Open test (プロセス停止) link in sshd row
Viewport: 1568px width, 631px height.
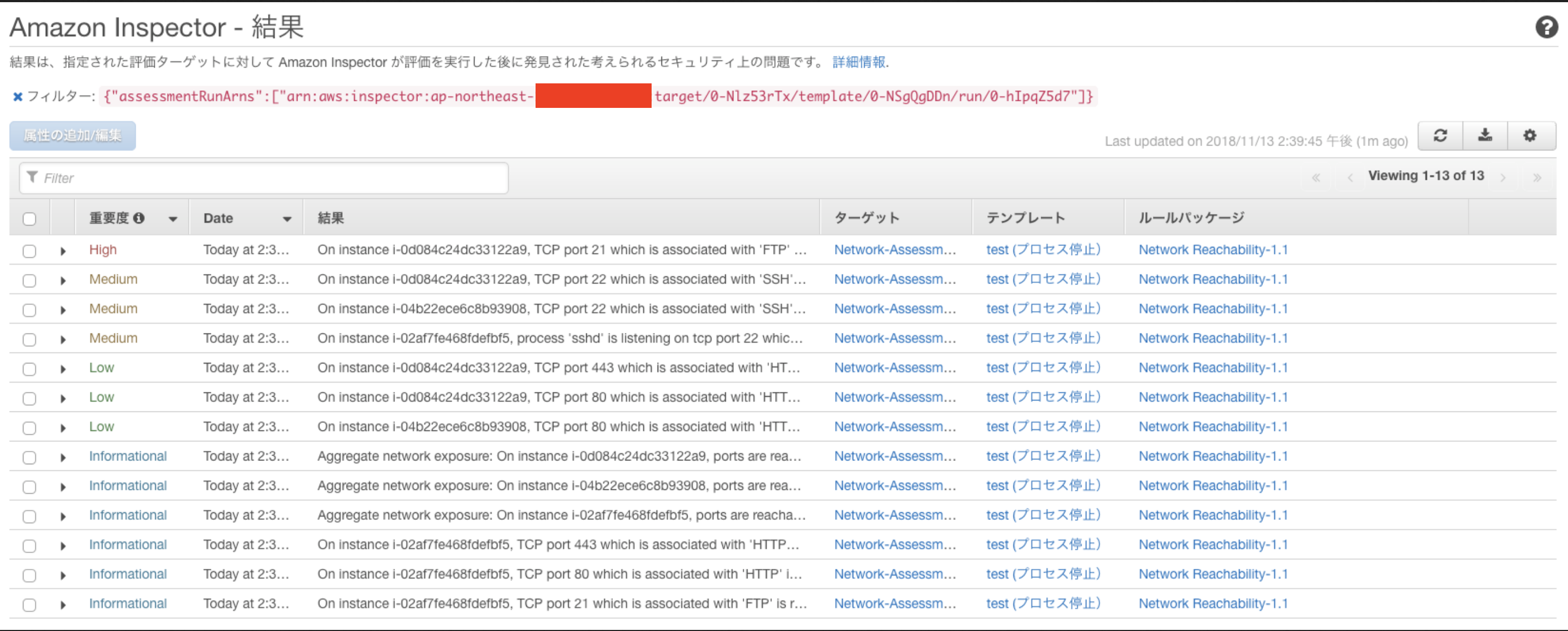tap(1043, 338)
